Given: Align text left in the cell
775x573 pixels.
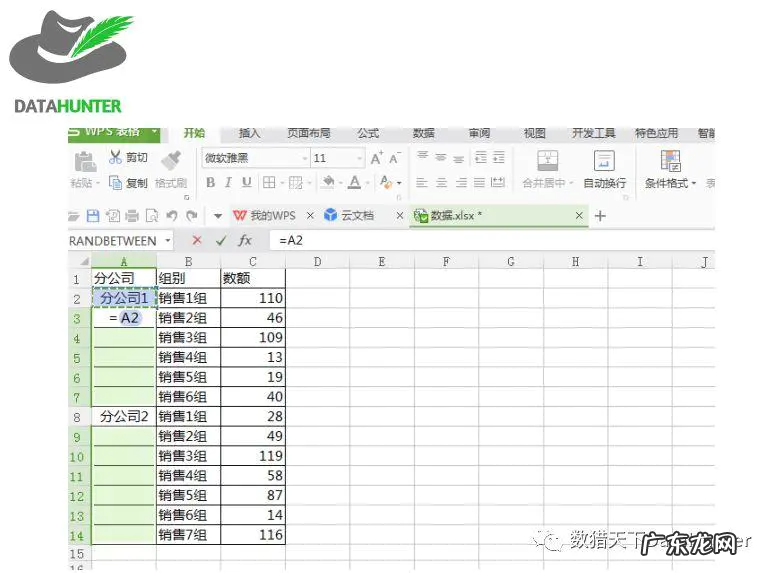Looking at the screenshot, I should pos(422,183).
